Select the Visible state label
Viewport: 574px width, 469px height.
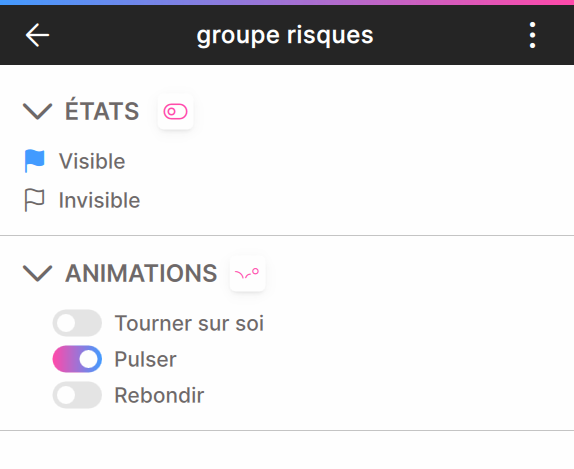(92, 161)
